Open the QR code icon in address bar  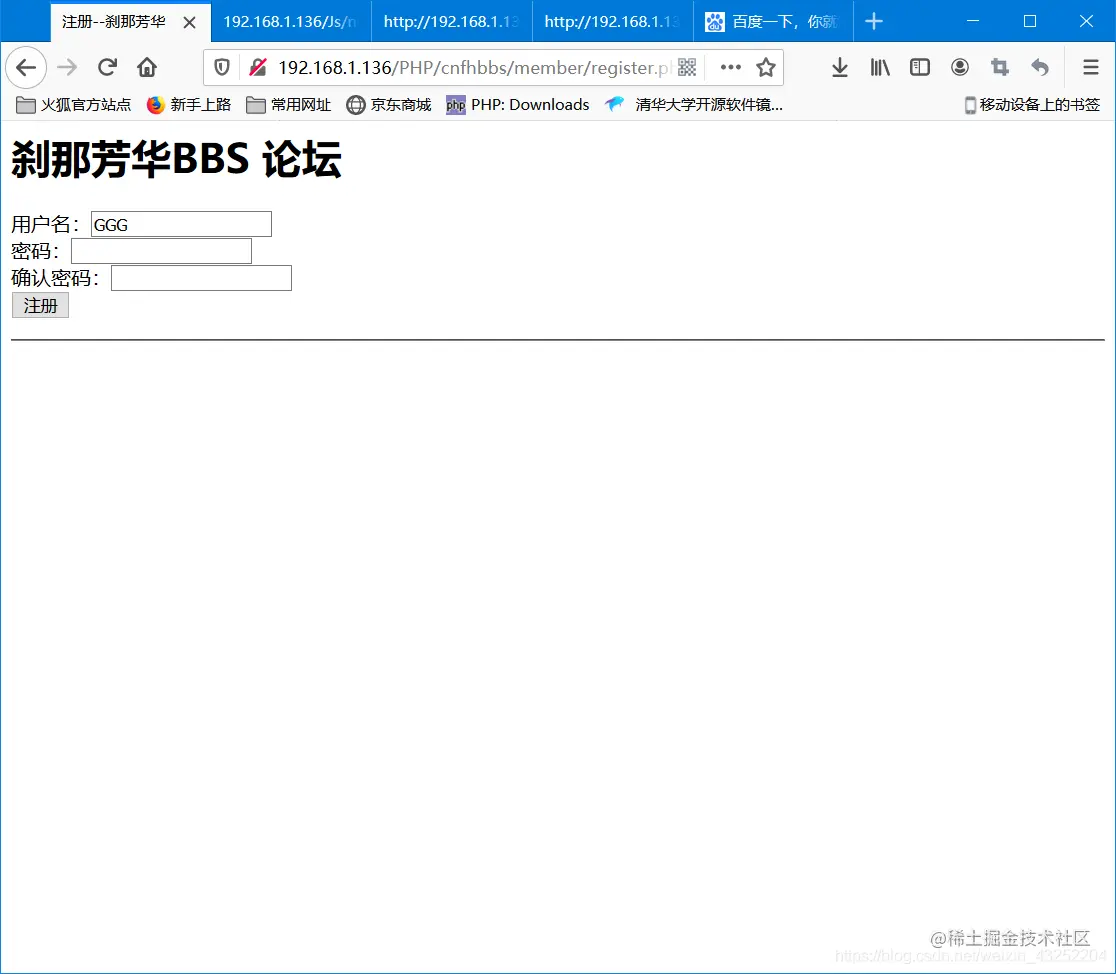[687, 68]
